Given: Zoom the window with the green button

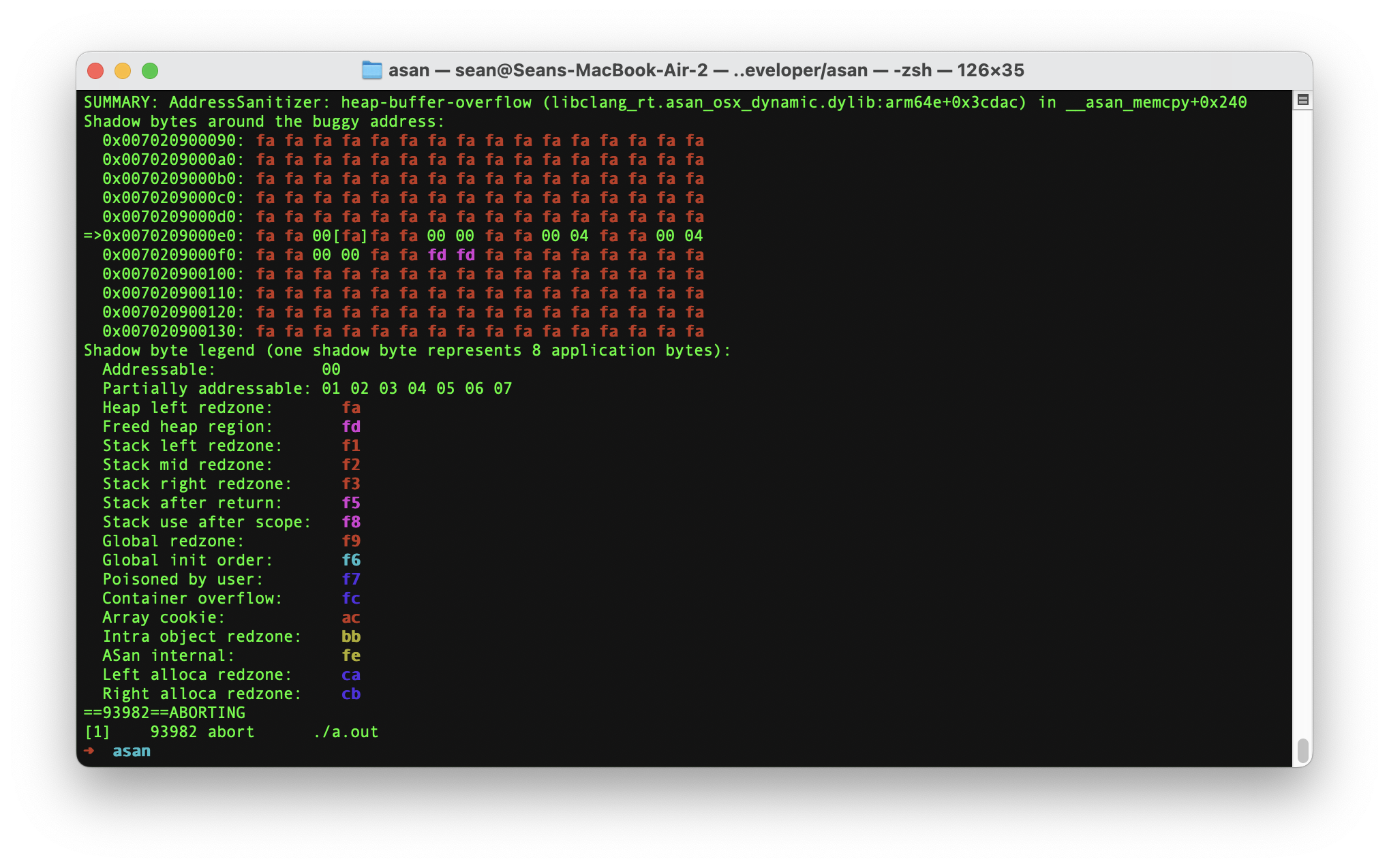Looking at the screenshot, I should click(150, 71).
